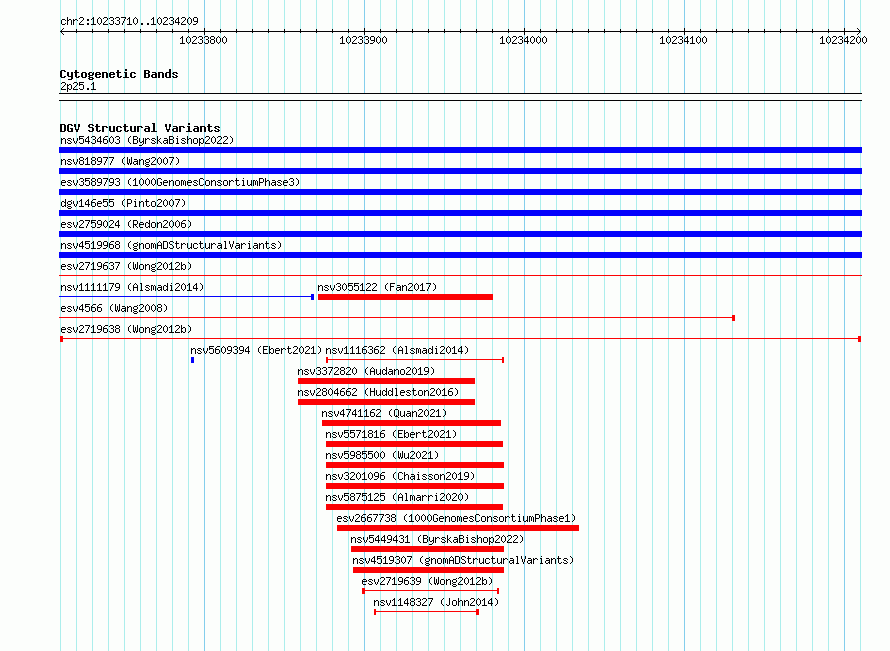Click nsv1116362 (Alsmadi2014) variant label
Viewport: 890px width, 651px height.
click(397, 350)
